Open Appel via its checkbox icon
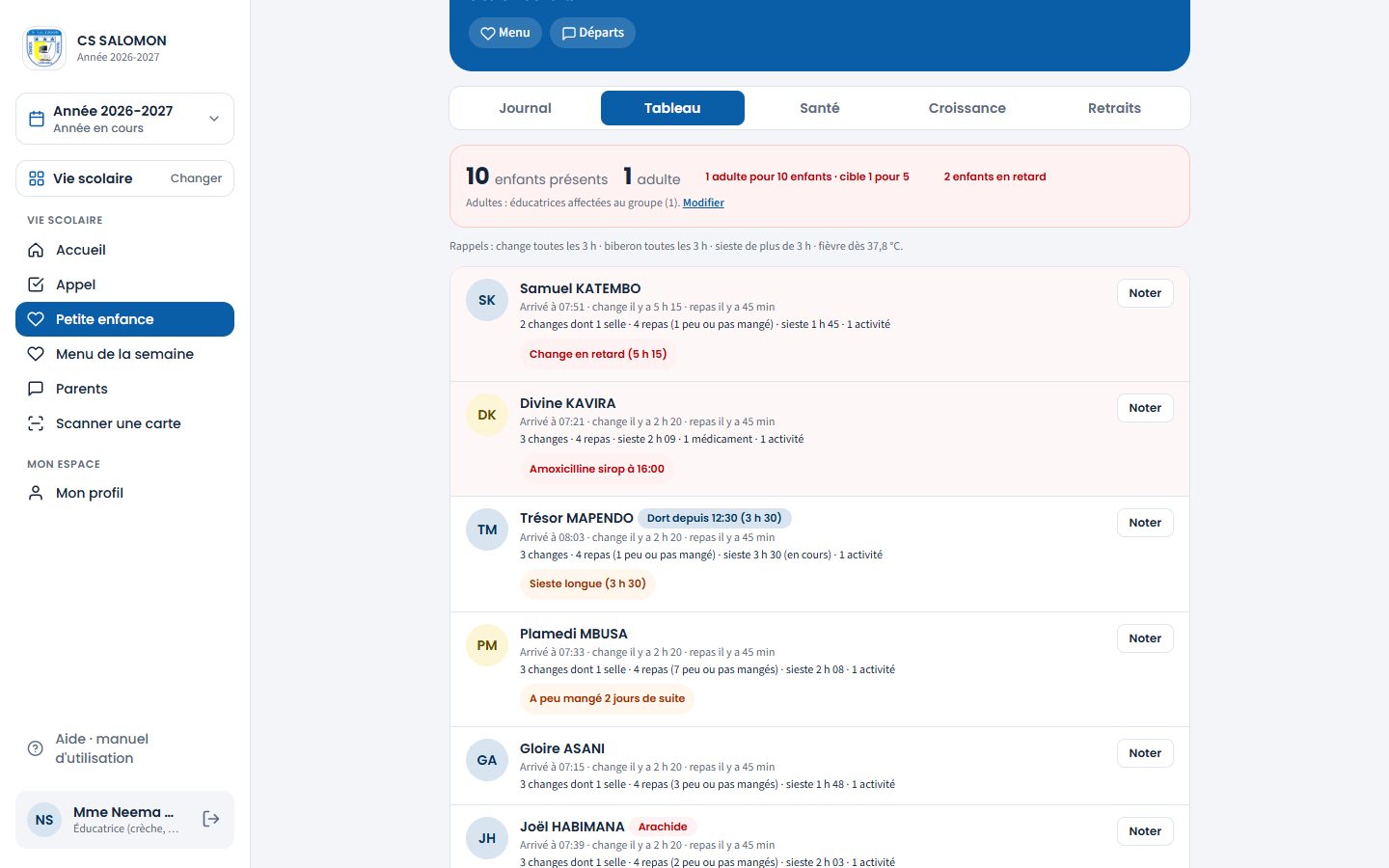1389x868 pixels. click(36, 285)
